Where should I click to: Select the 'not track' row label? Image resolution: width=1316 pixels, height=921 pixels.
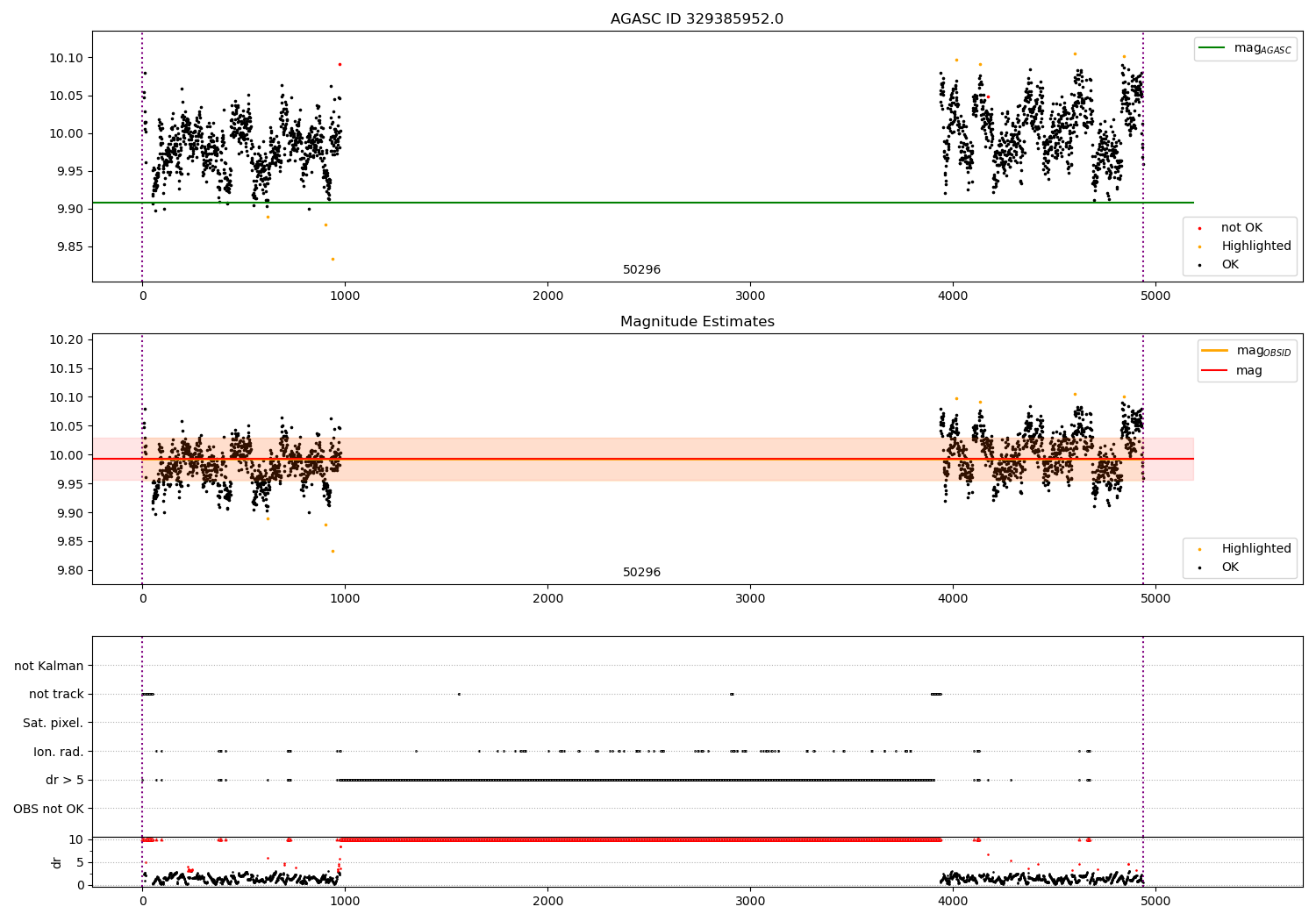(56, 695)
